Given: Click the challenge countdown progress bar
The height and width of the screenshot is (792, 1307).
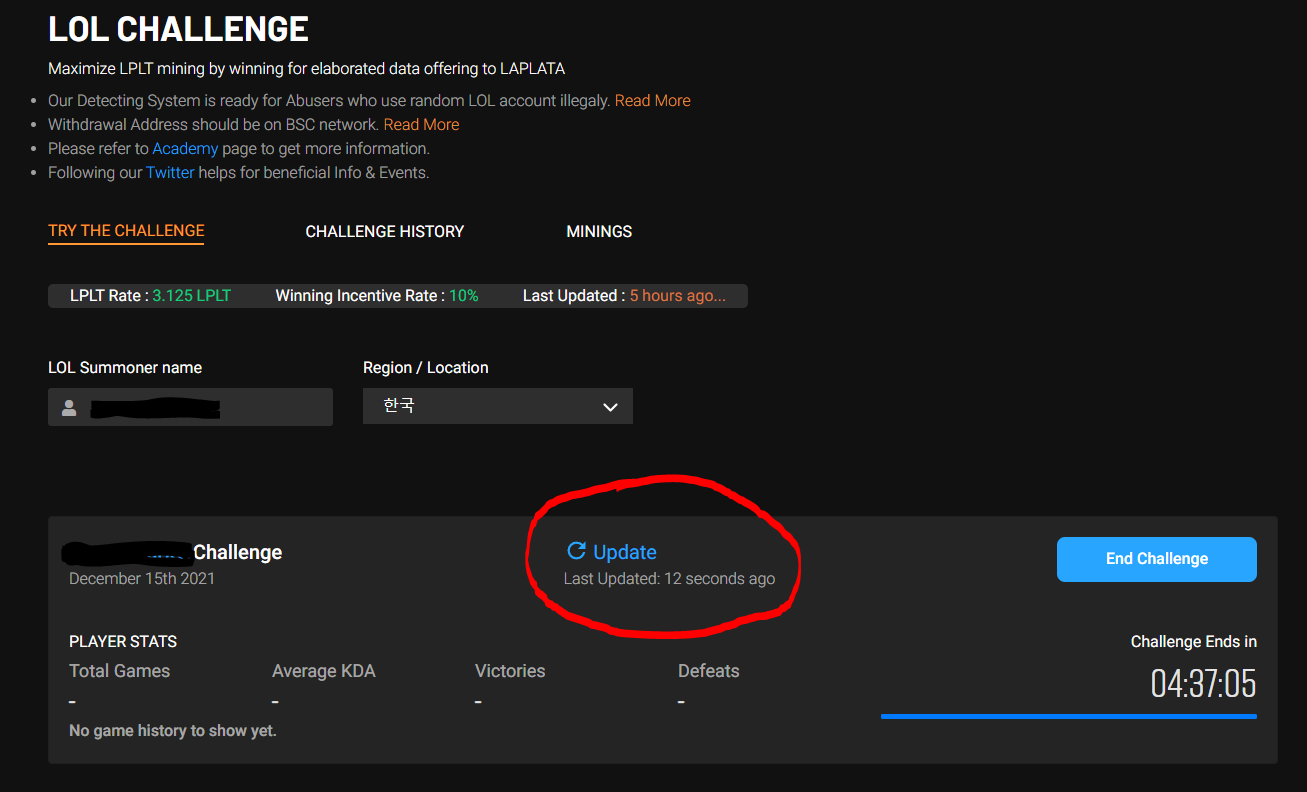Looking at the screenshot, I should point(1068,716).
